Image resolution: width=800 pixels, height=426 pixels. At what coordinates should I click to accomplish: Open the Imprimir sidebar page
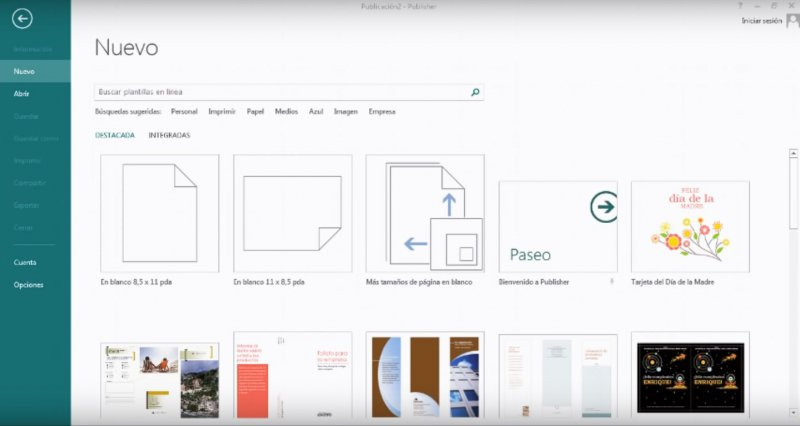(x=27, y=161)
